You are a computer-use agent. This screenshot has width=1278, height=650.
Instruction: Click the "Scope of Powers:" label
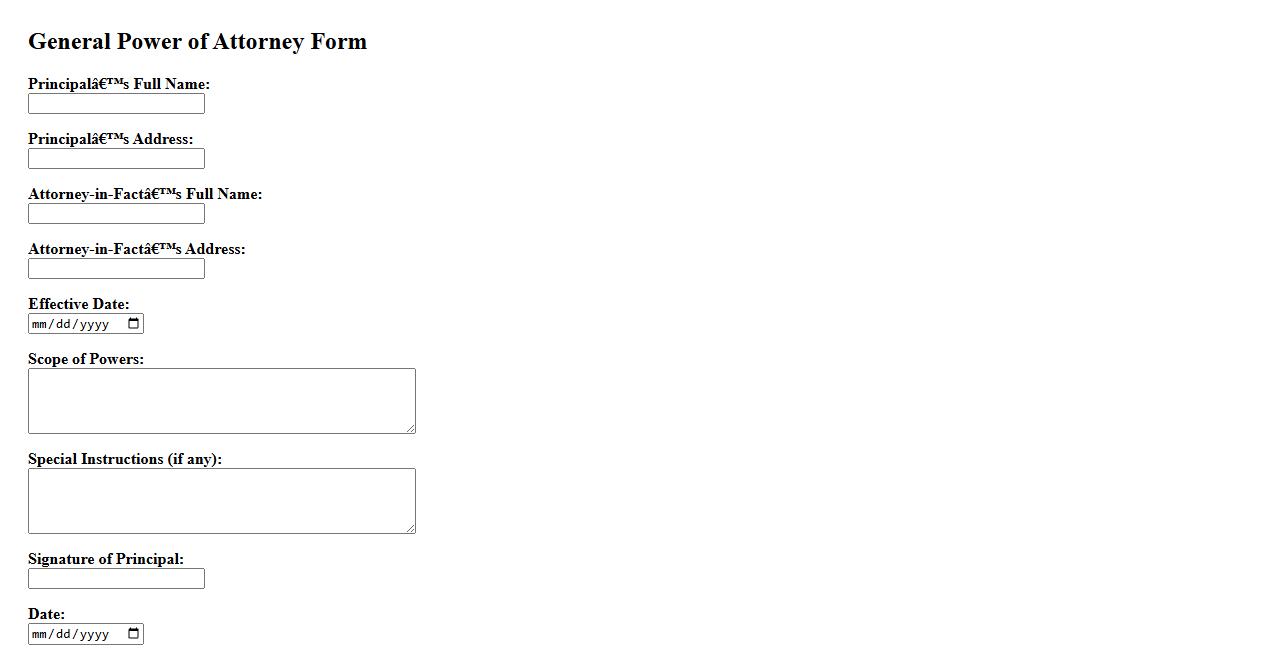pyautogui.click(x=86, y=359)
